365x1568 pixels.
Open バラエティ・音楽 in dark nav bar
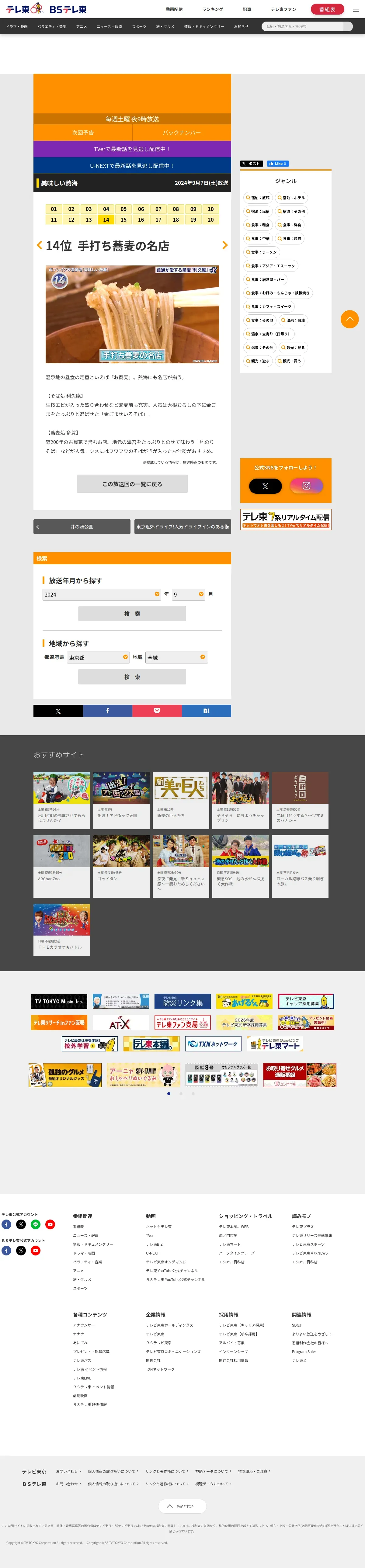click(x=52, y=27)
